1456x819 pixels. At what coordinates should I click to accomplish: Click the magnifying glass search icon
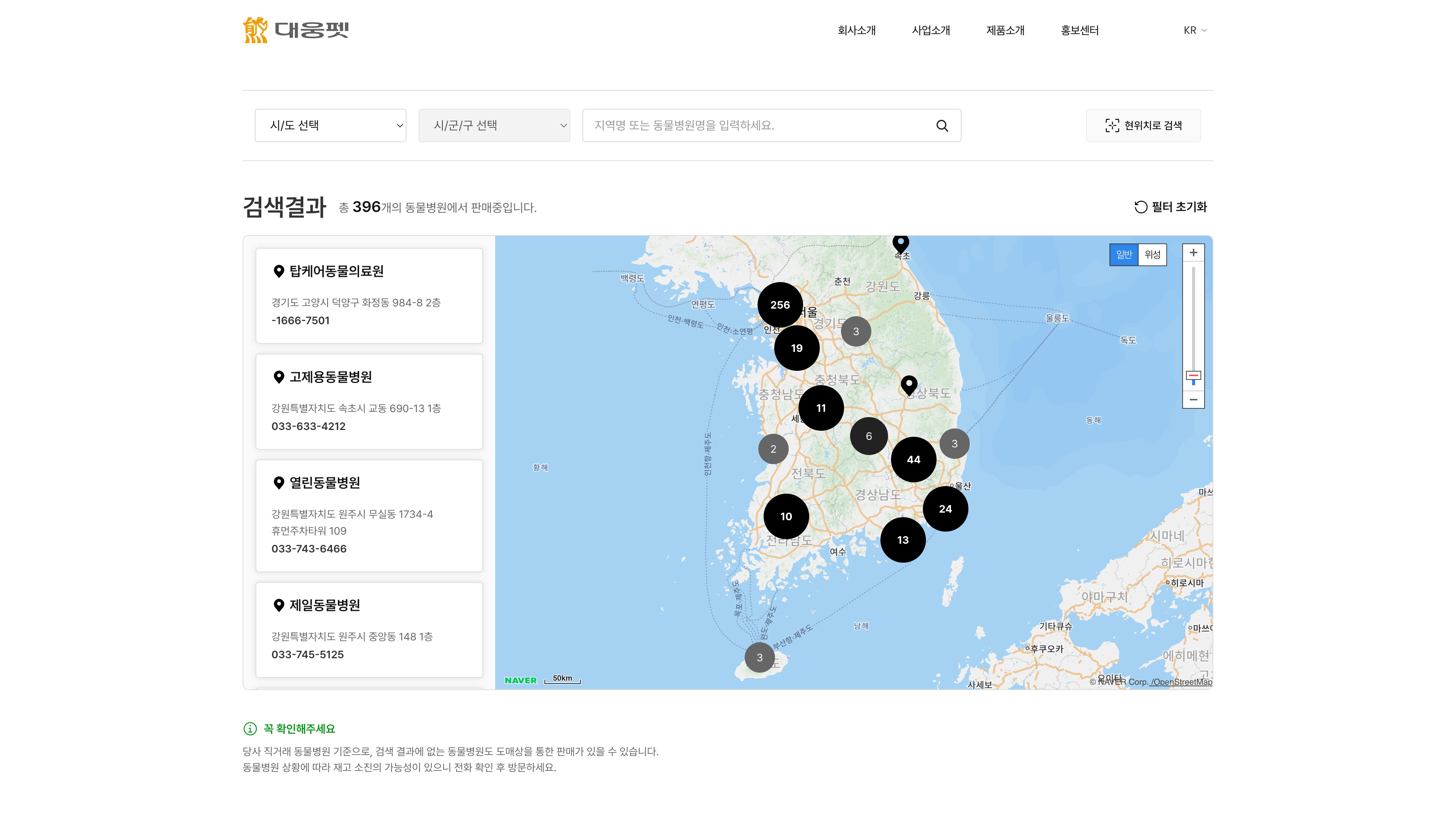point(941,126)
